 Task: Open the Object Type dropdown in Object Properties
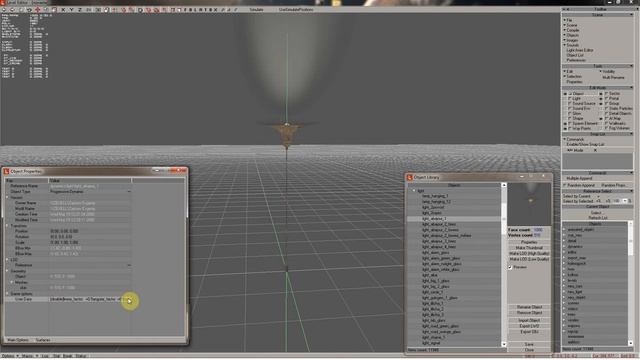point(129,191)
